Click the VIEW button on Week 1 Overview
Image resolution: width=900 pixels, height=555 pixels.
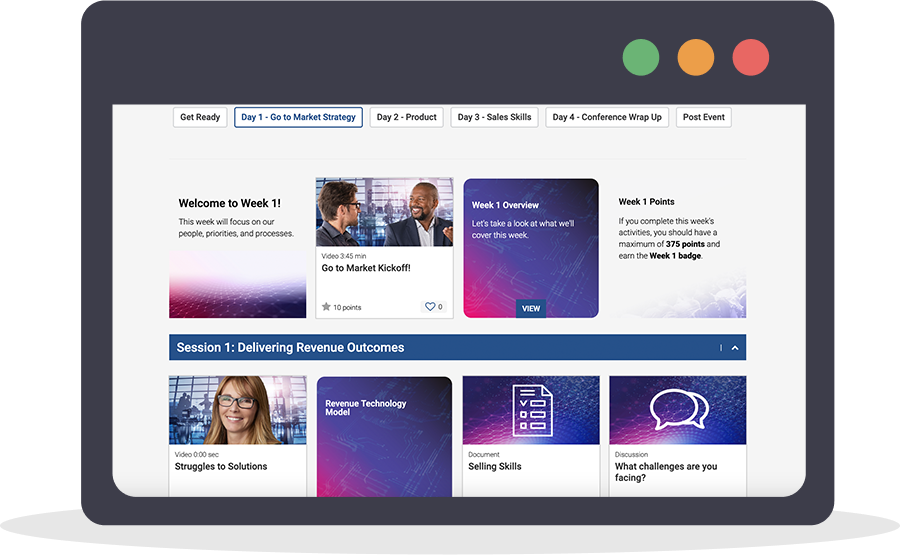tap(531, 308)
